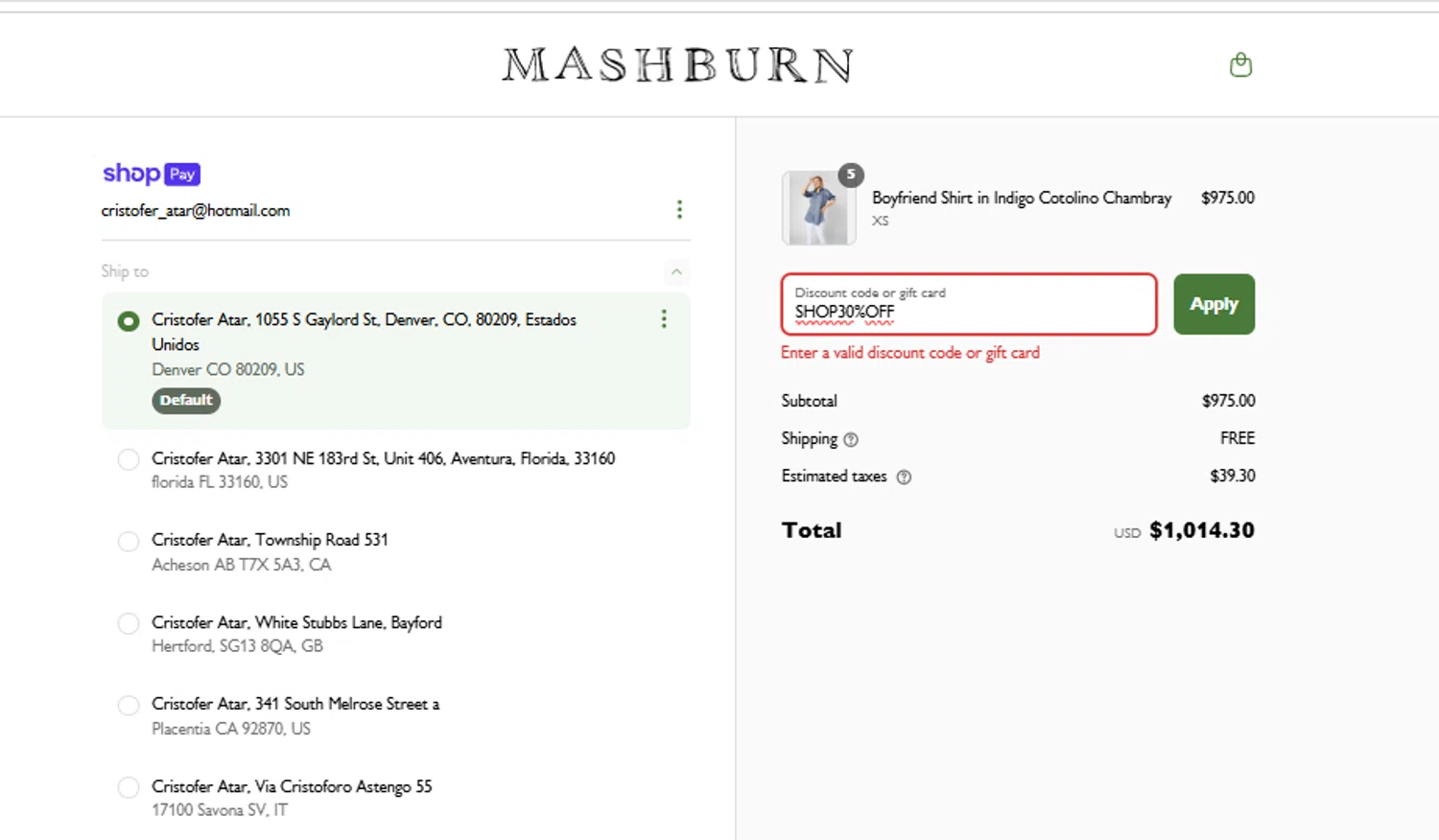Click 'Placentia CA 92870, US' text
This screenshot has width=1439, height=840.
click(231, 729)
